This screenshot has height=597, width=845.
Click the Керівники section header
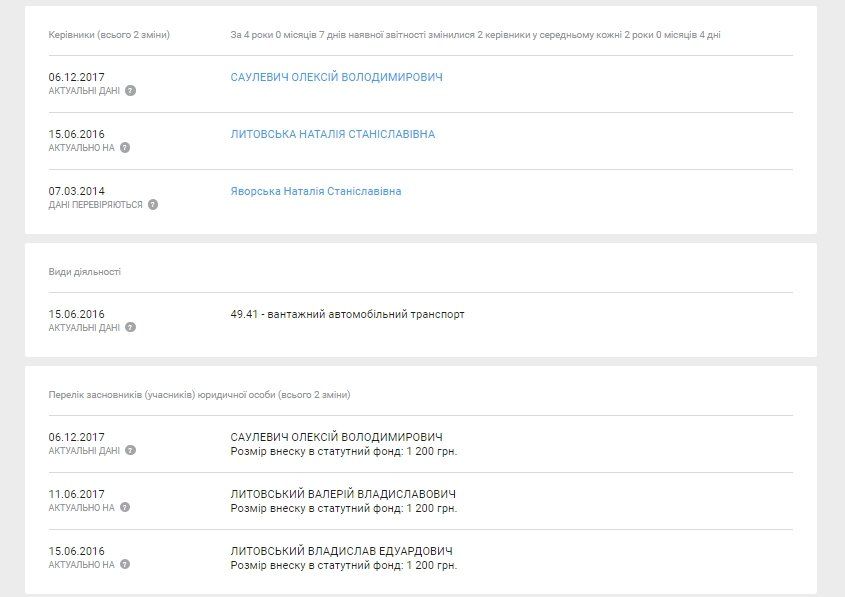pyautogui.click(x=109, y=35)
